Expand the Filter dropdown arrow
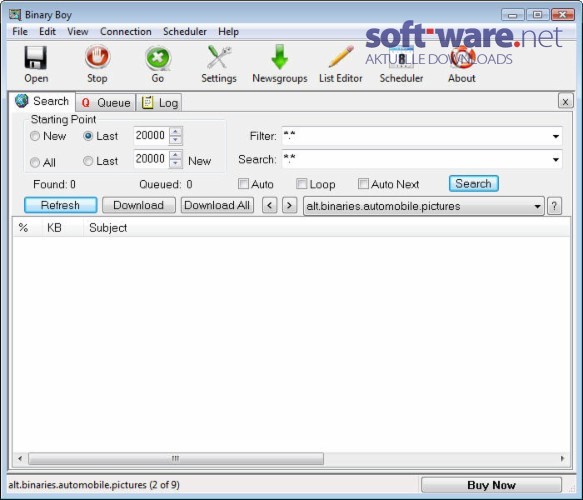Viewport: 583px width, 500px height. (555, 136)
